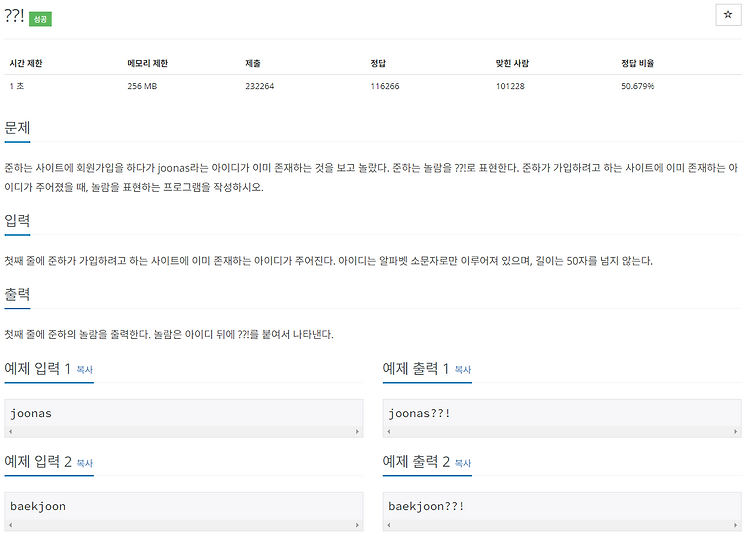Click right scroll arrow under joonas??! output box
The image size is (750, 541).
coord(736,431)
